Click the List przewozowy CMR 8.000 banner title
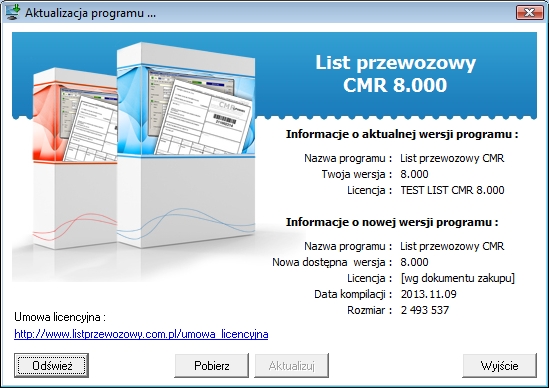Viewport: 549px width, 388px height. [395, 74]
